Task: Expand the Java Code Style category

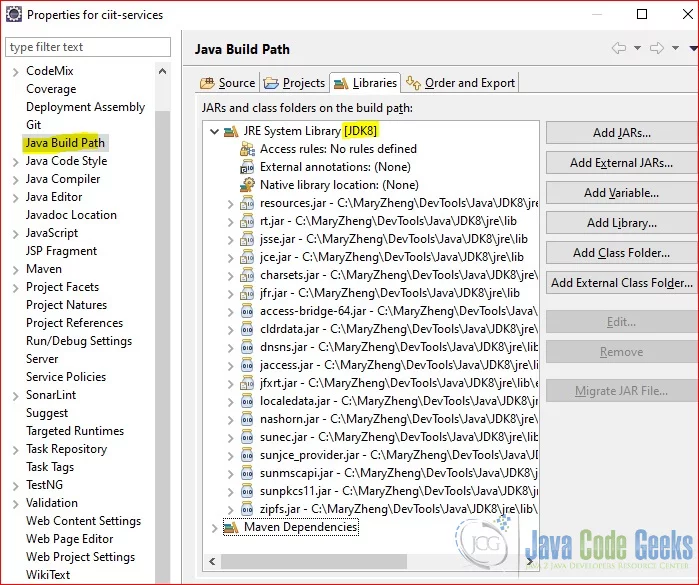Action: click(x=16, y=162)
